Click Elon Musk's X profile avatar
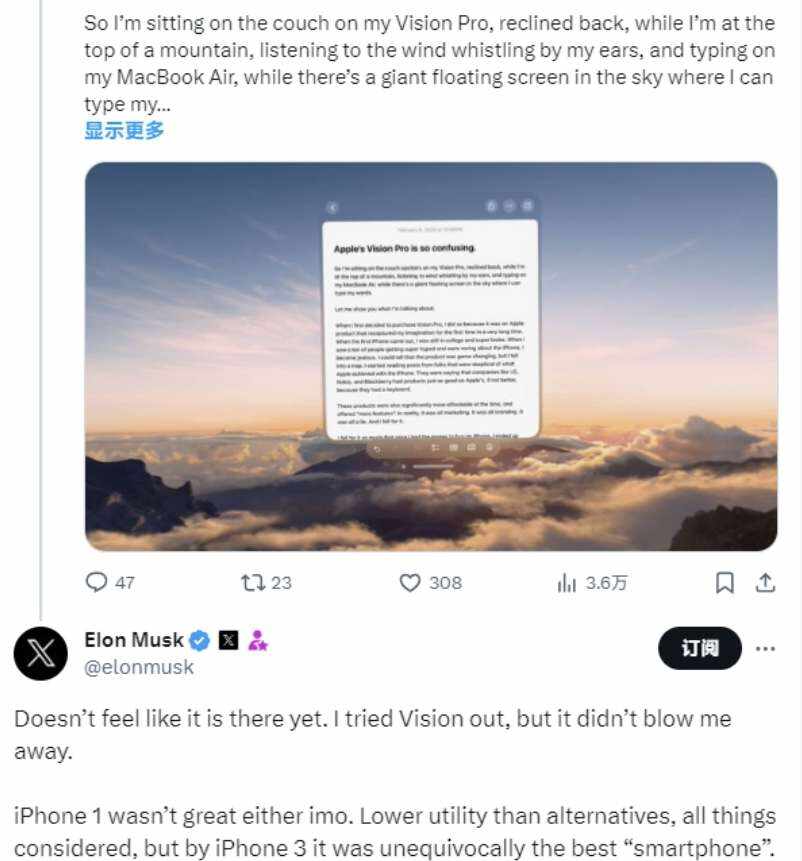 tap(41, 654)
